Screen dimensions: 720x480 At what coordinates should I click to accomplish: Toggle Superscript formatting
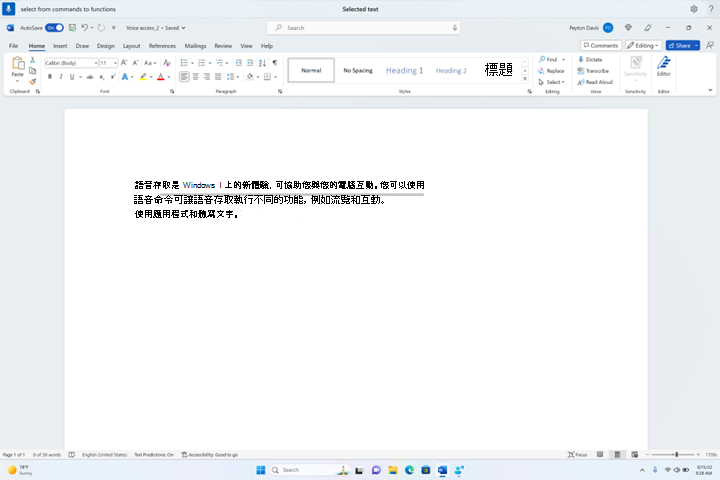click(112, 77)
